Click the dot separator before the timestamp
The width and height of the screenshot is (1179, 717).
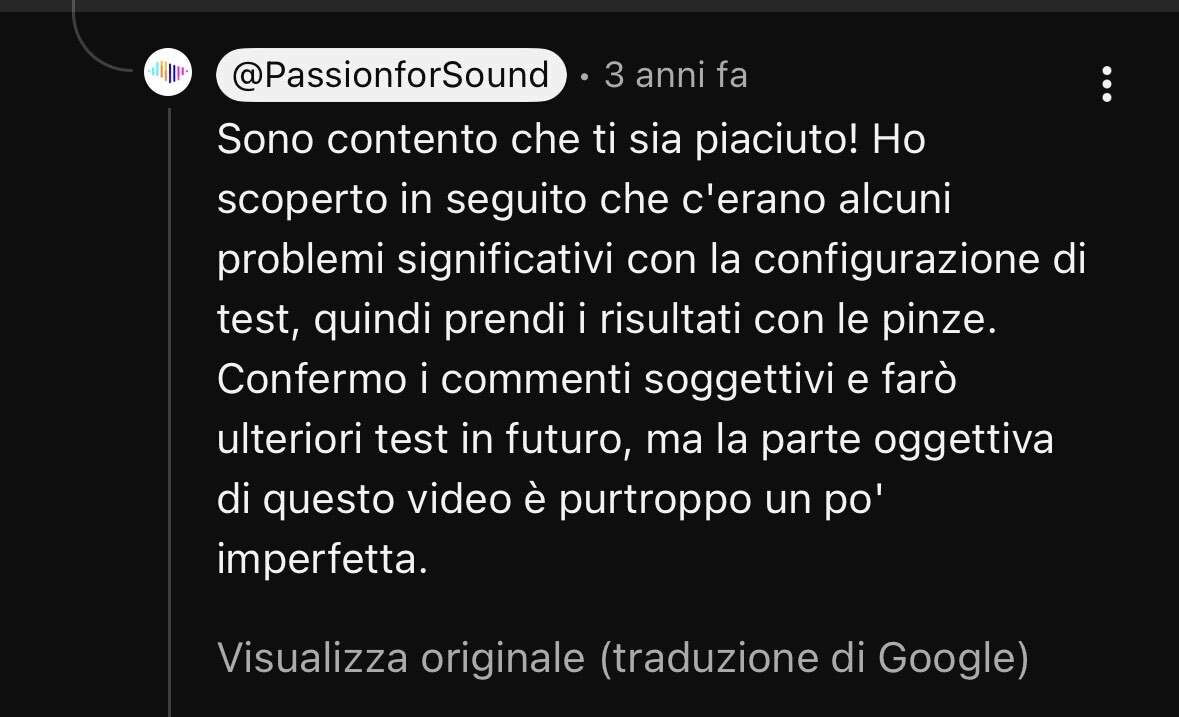[x=585, y=77]
